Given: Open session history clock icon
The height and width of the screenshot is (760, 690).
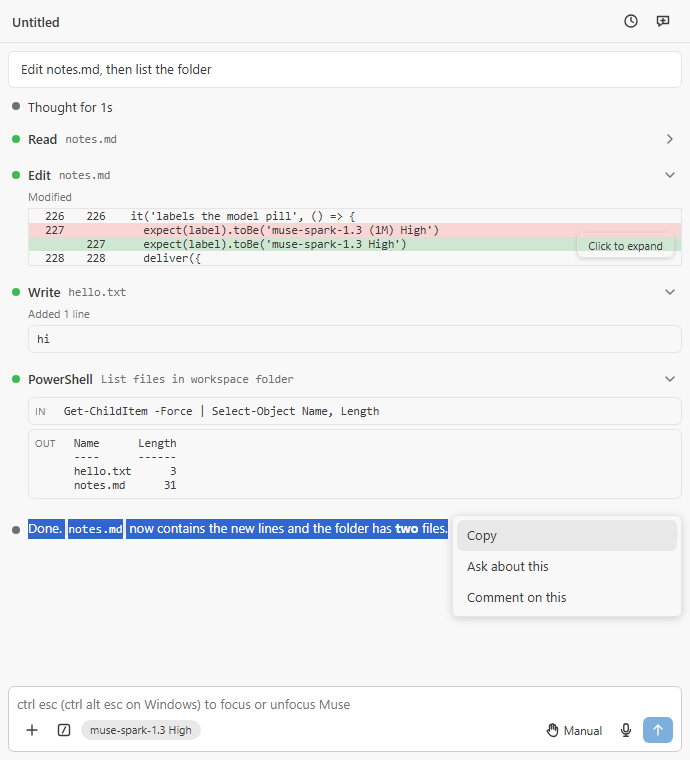Looking at the screenshot, I should pyautogui.click(x=630, y=21).
